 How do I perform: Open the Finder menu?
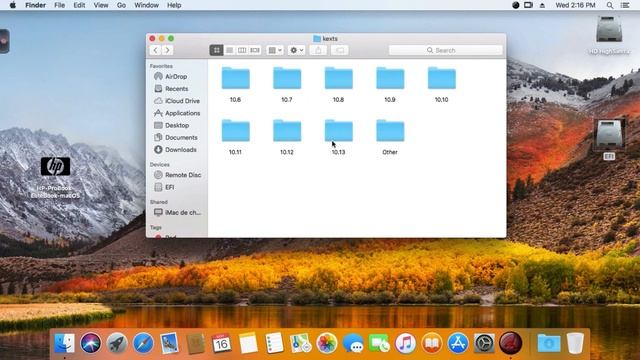pyautogui.click(x=36, y=5)
